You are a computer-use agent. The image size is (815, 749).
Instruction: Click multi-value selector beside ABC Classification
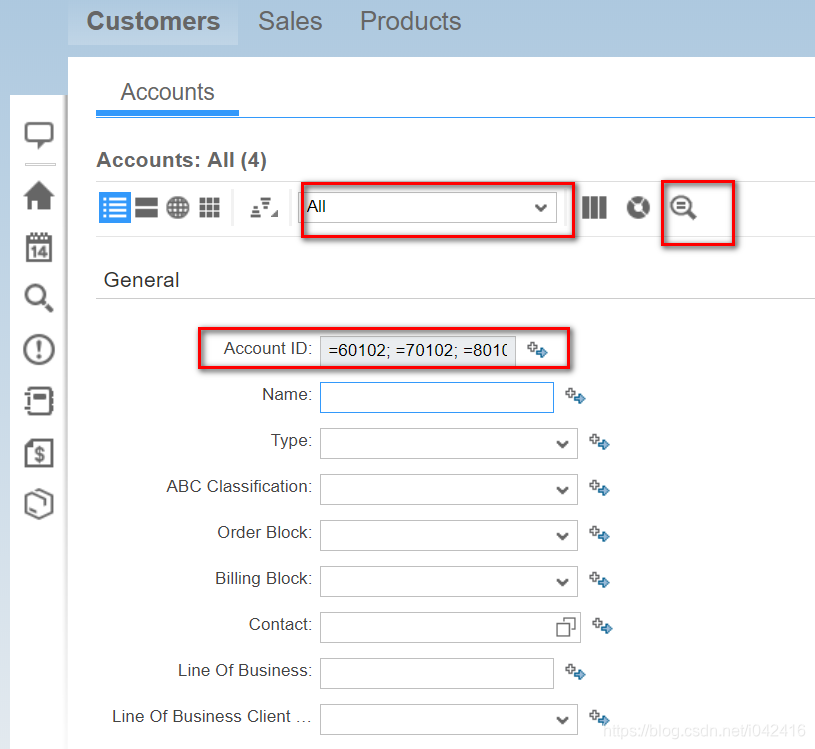click(599, 488)
